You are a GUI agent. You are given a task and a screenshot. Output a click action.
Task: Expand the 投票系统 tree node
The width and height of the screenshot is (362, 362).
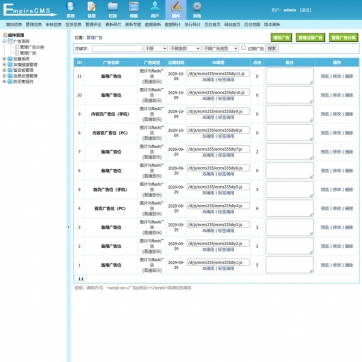[x=4, y=59]
